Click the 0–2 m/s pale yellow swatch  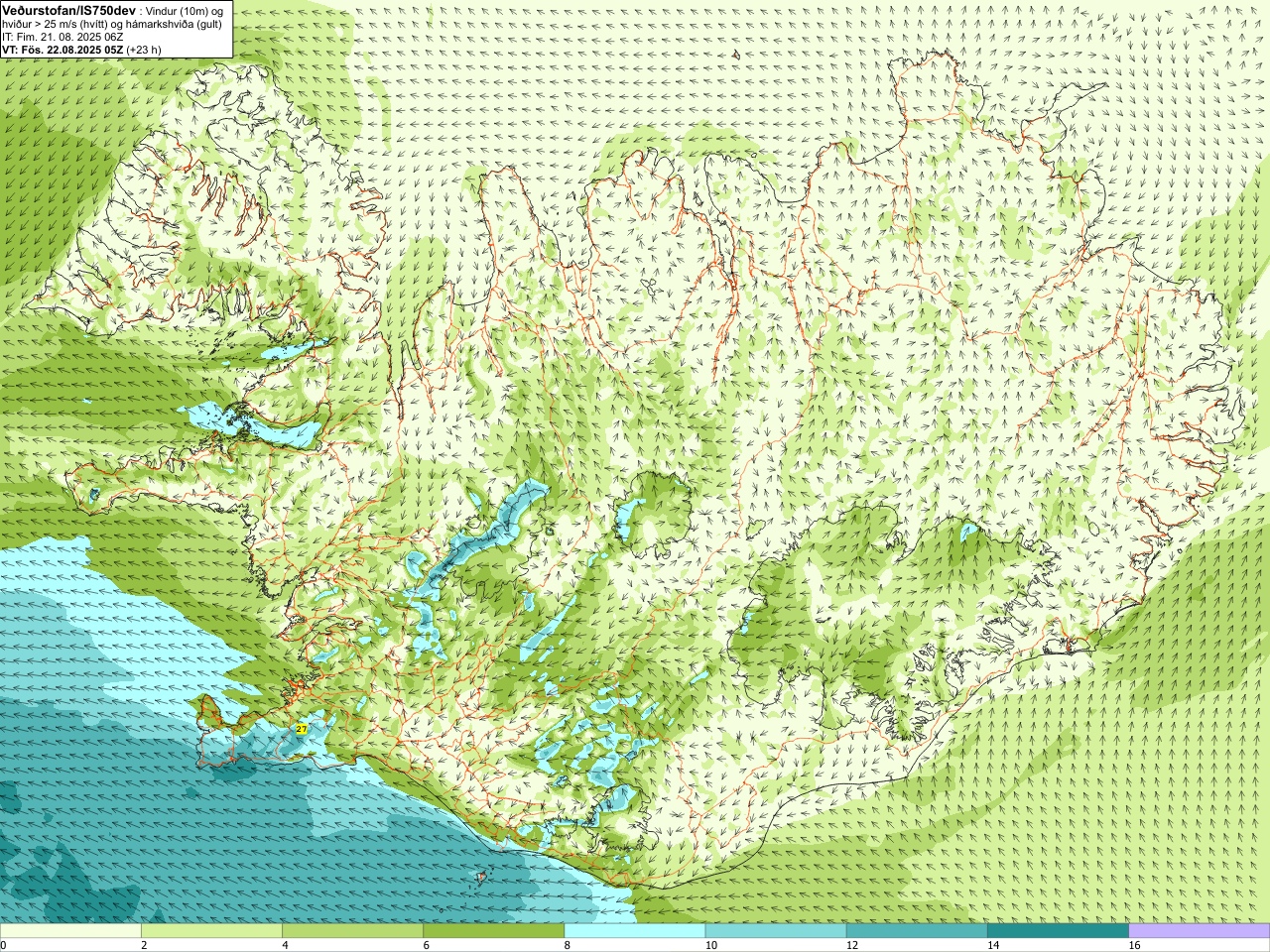70,931
